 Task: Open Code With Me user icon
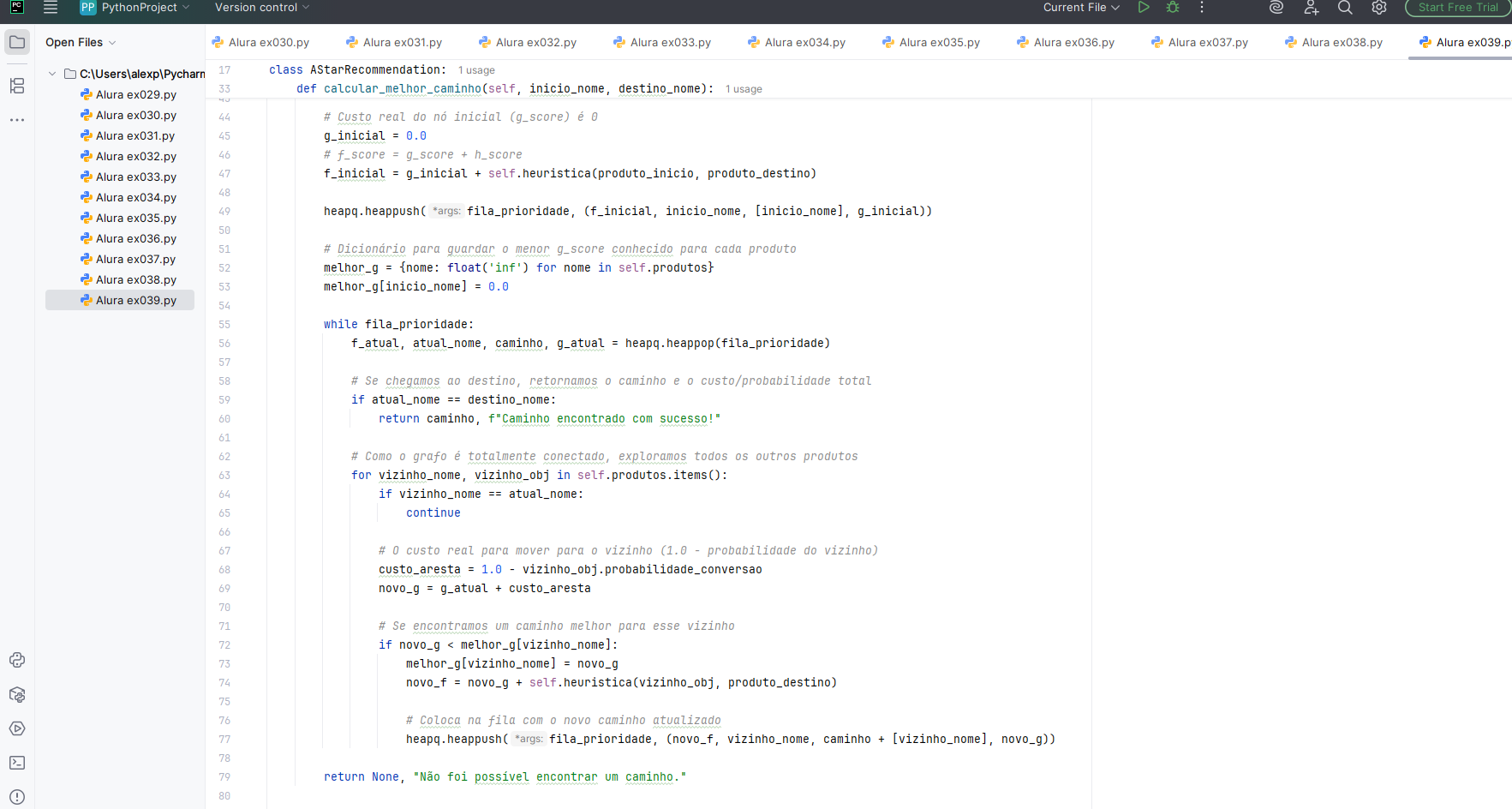1311,8
